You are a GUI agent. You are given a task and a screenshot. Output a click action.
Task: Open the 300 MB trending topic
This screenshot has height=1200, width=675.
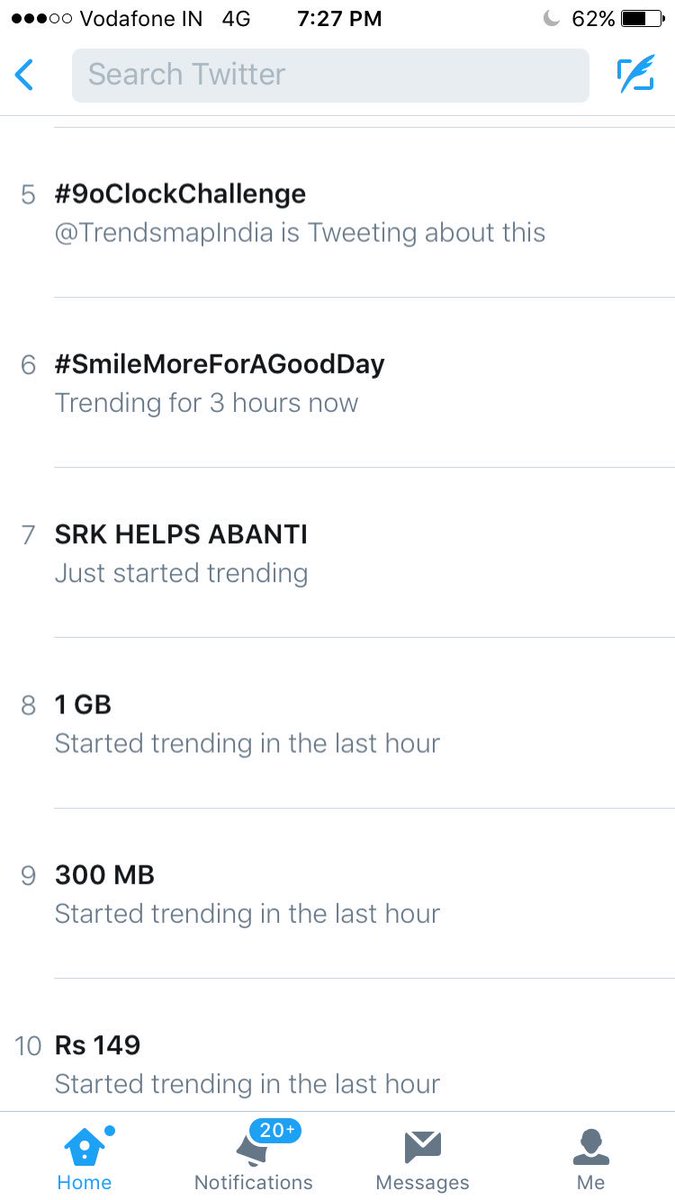337,893
